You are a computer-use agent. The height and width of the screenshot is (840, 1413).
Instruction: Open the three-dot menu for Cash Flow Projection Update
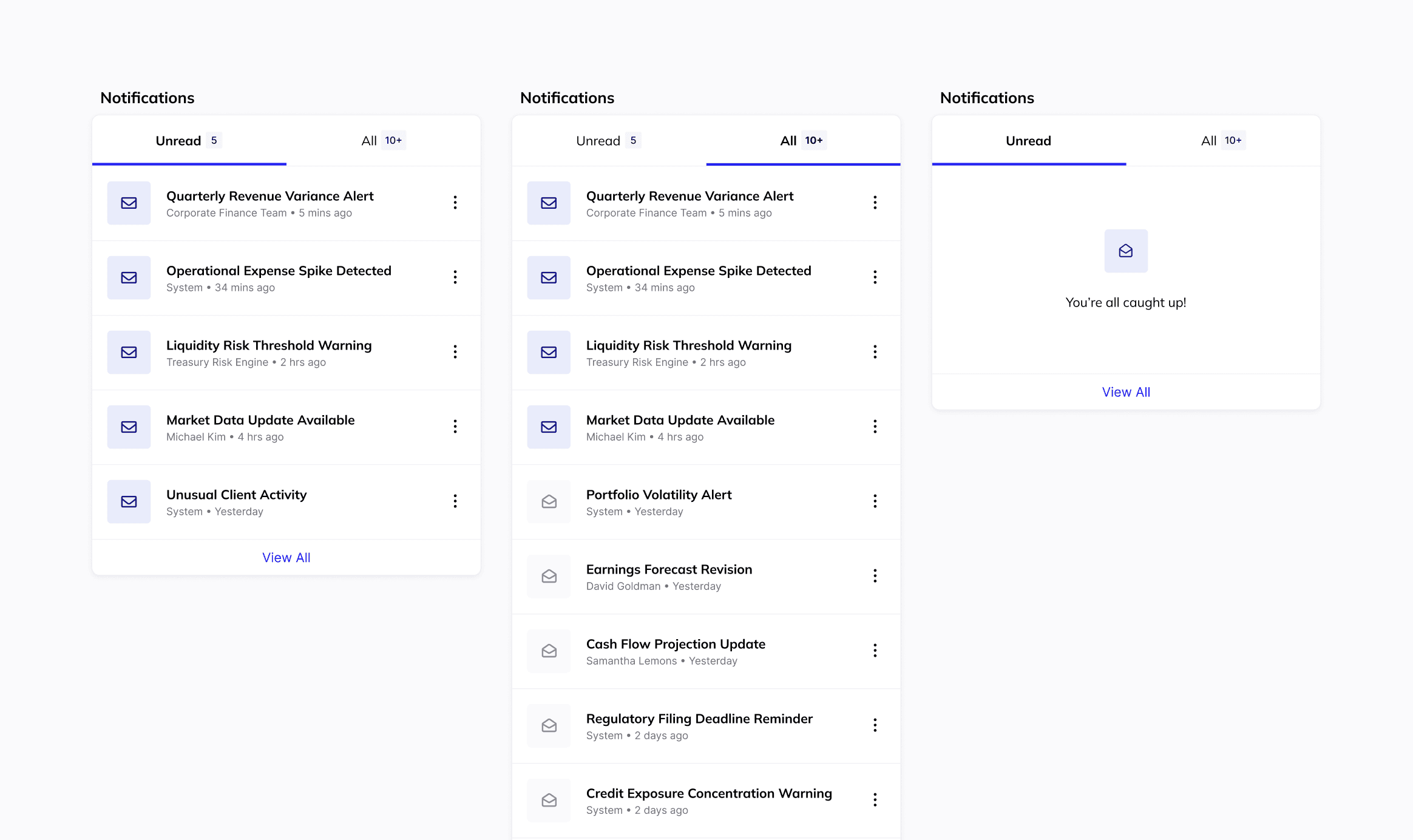coord(875,651)
